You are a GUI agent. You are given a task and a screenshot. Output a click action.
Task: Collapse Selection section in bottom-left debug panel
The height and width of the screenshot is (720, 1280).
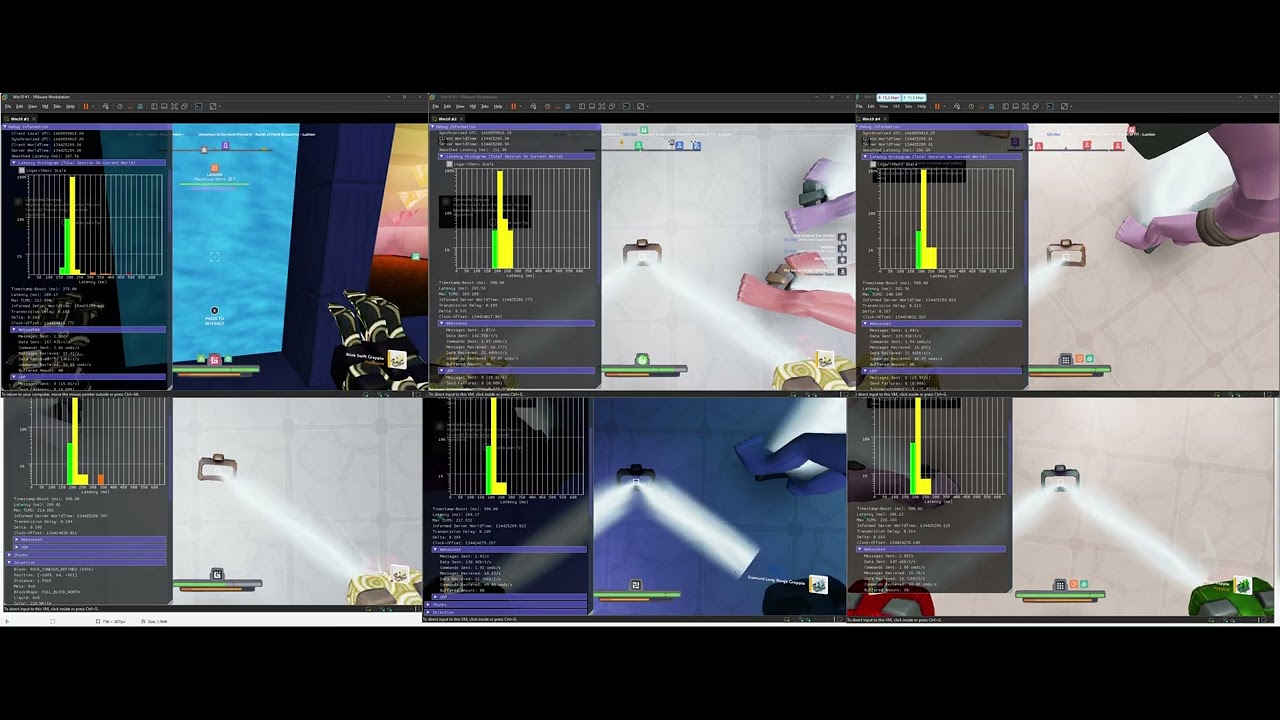[x=86, y=562]
